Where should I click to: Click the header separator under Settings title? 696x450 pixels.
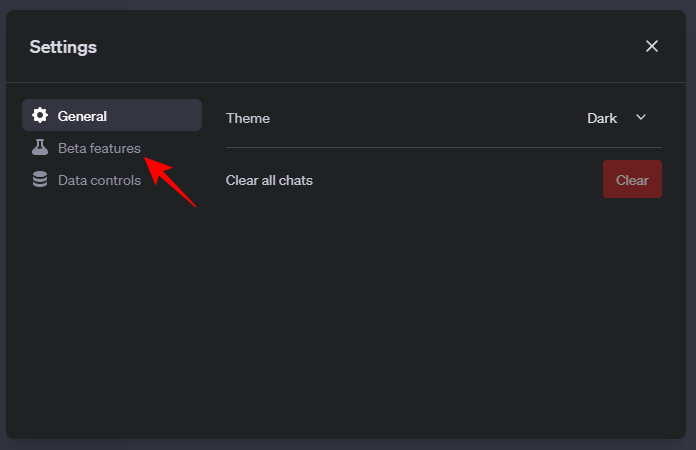pyautogui.click(x=348, y=82)
